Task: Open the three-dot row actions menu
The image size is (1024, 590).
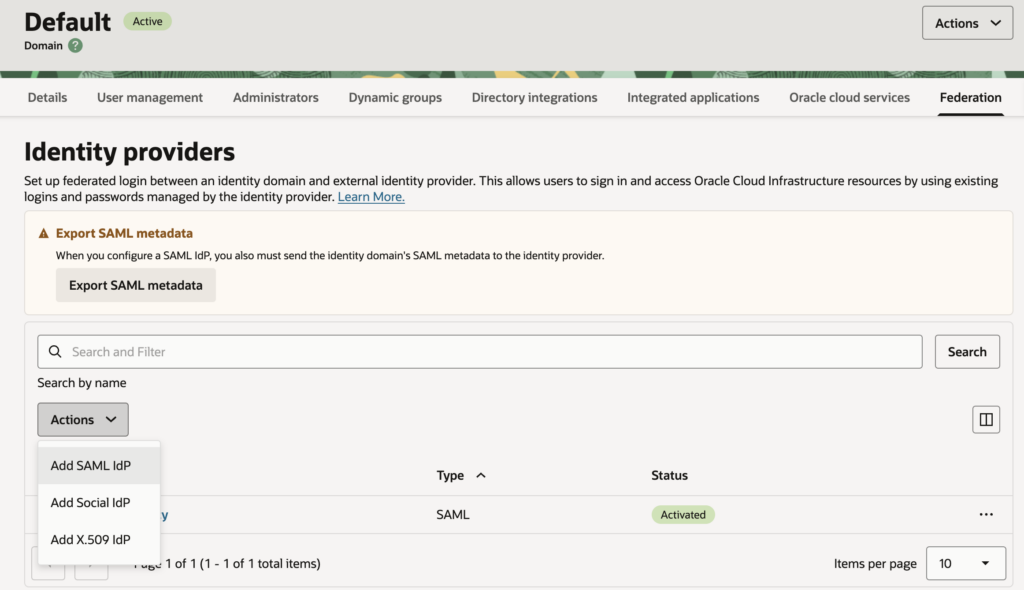Action: [x=986, y=514]
